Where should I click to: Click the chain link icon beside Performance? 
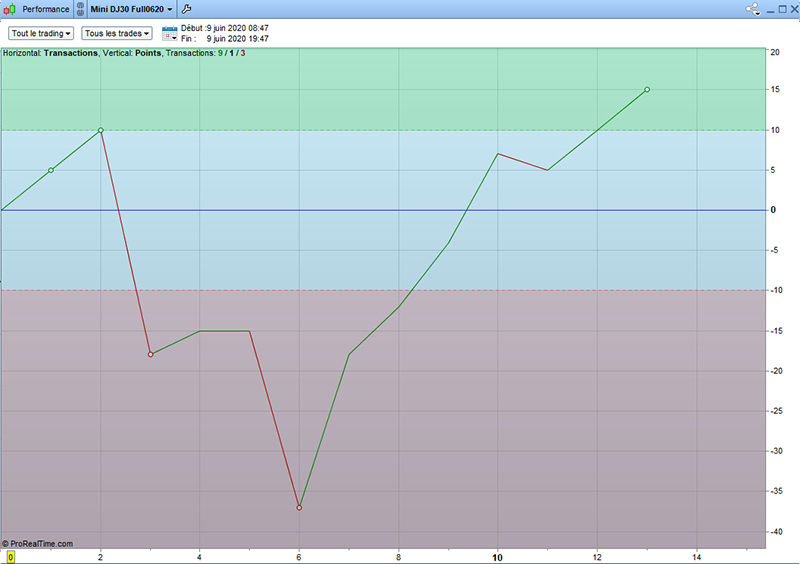click(x=80, y=9)
